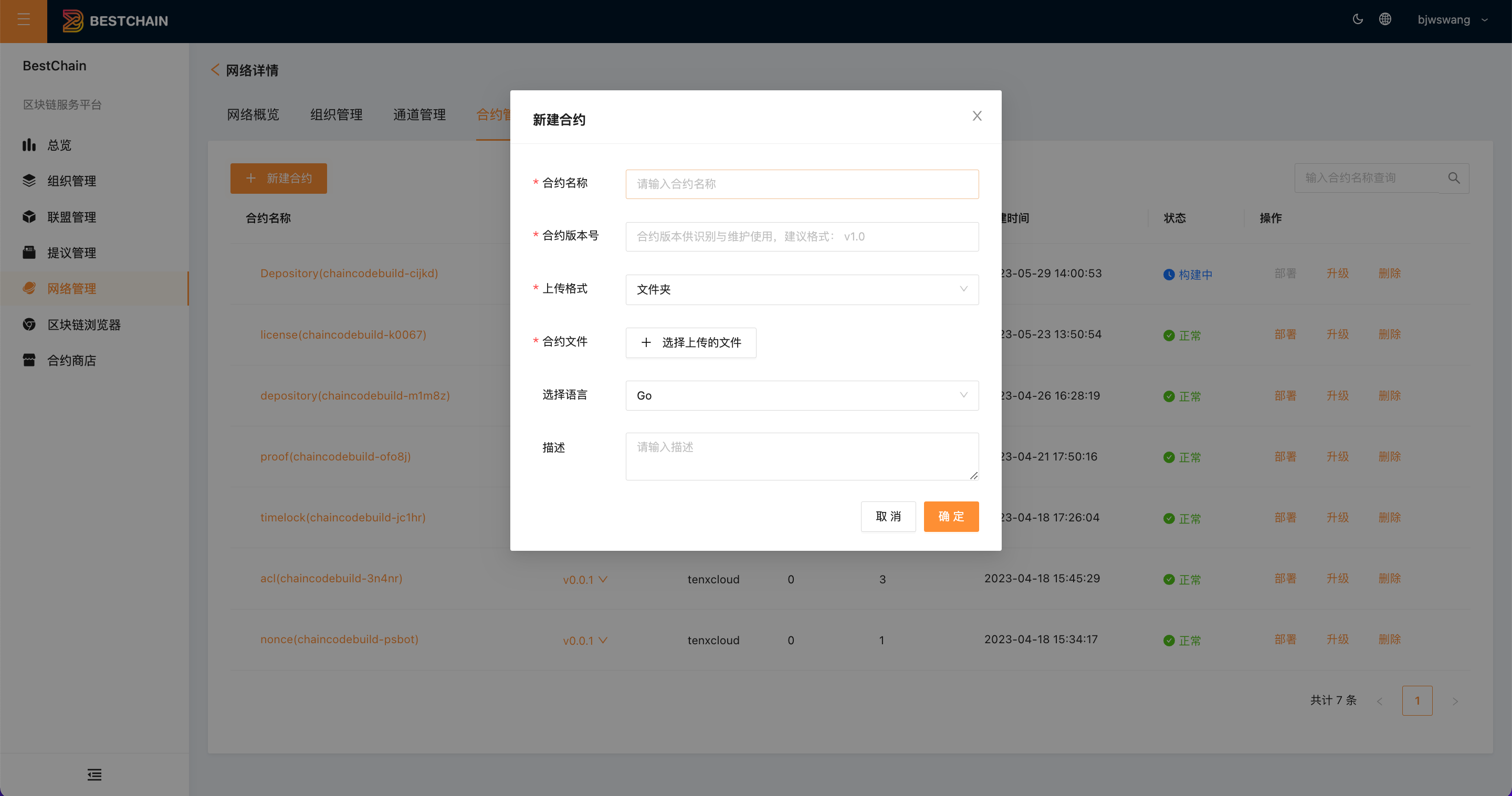Switch to the 组织管理 tab

tap(337, 115)
